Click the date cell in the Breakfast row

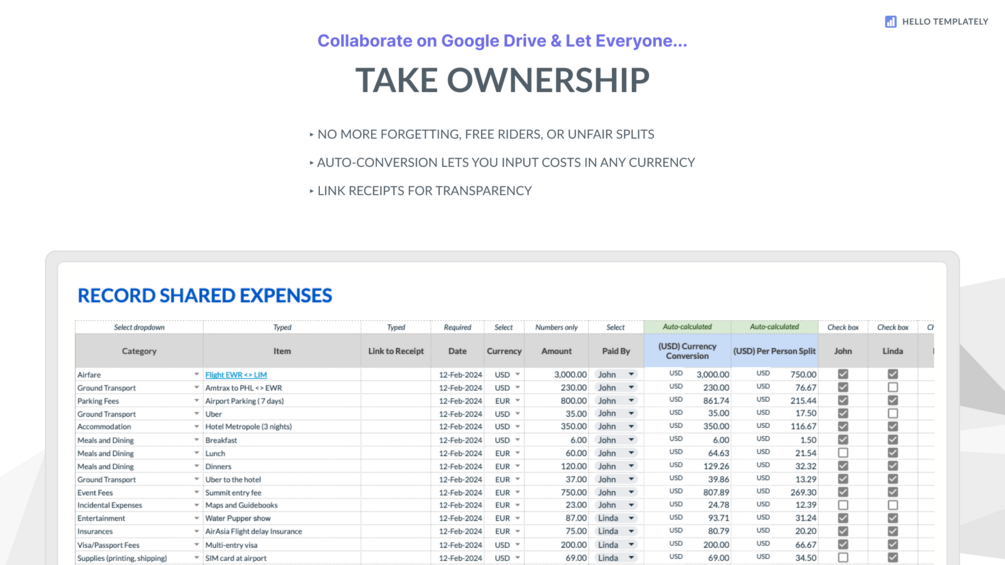coord(458,440)
